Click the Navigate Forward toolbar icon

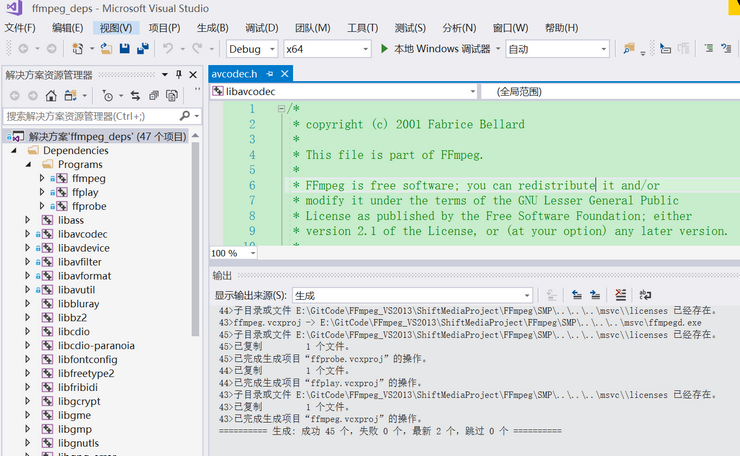click(51, 49)
